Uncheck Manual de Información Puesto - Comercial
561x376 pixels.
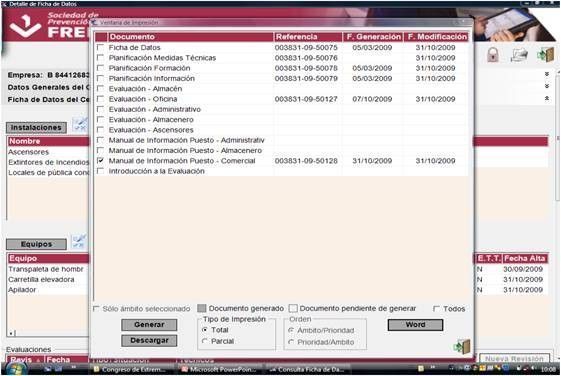[101, 161]
